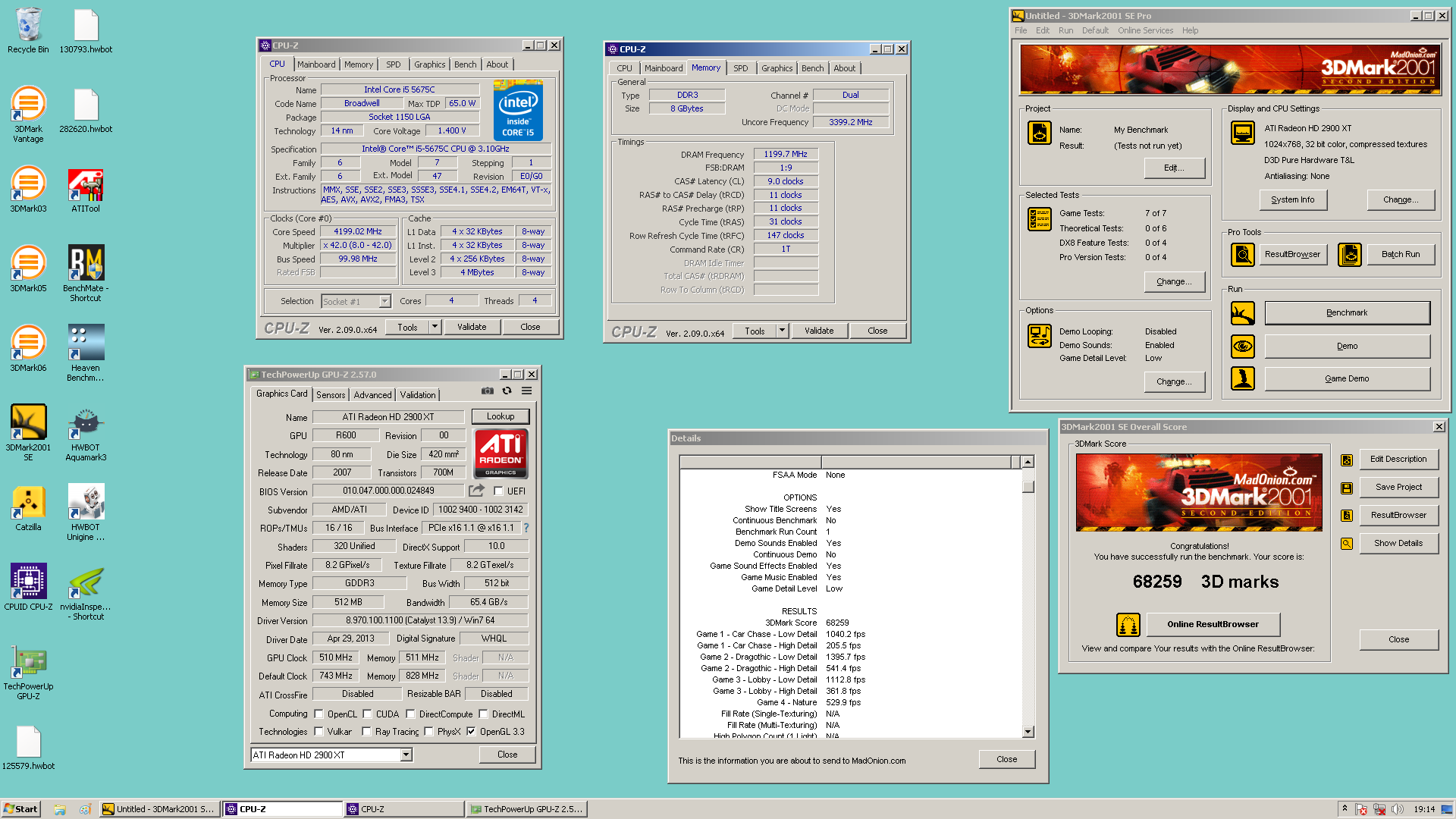Toggle OpenCL checkbox in GPU-Z
The width and height of the screenshot is (1456, 819).
[x=318, y=714]
